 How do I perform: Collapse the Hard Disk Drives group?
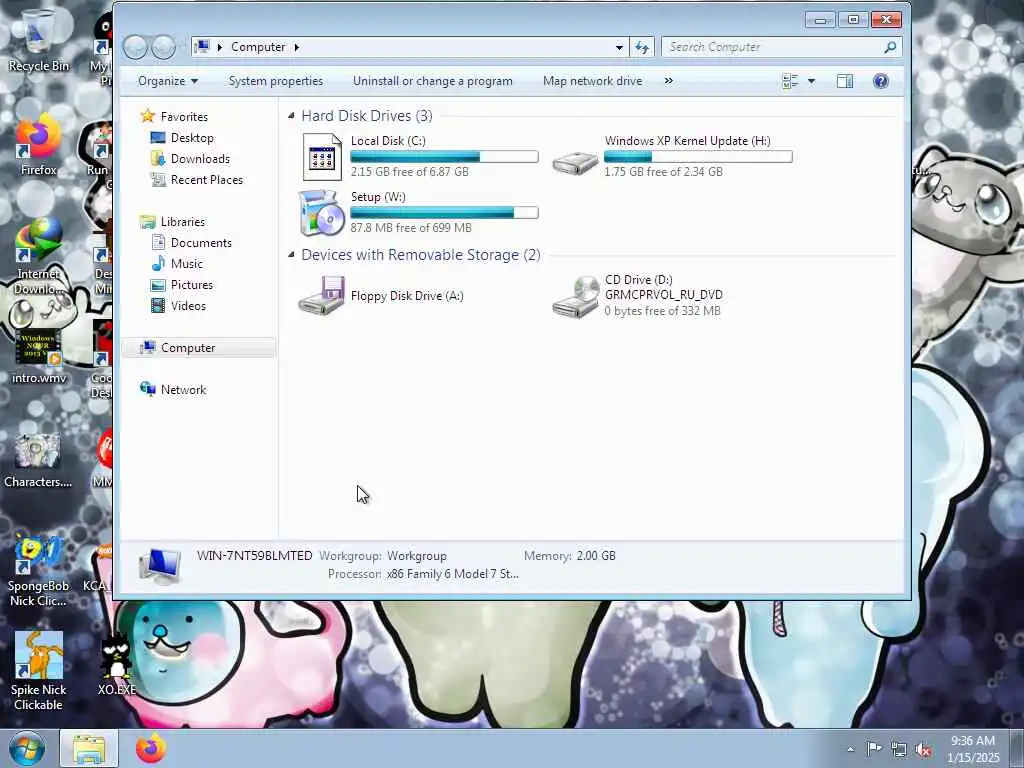point(291,116)
